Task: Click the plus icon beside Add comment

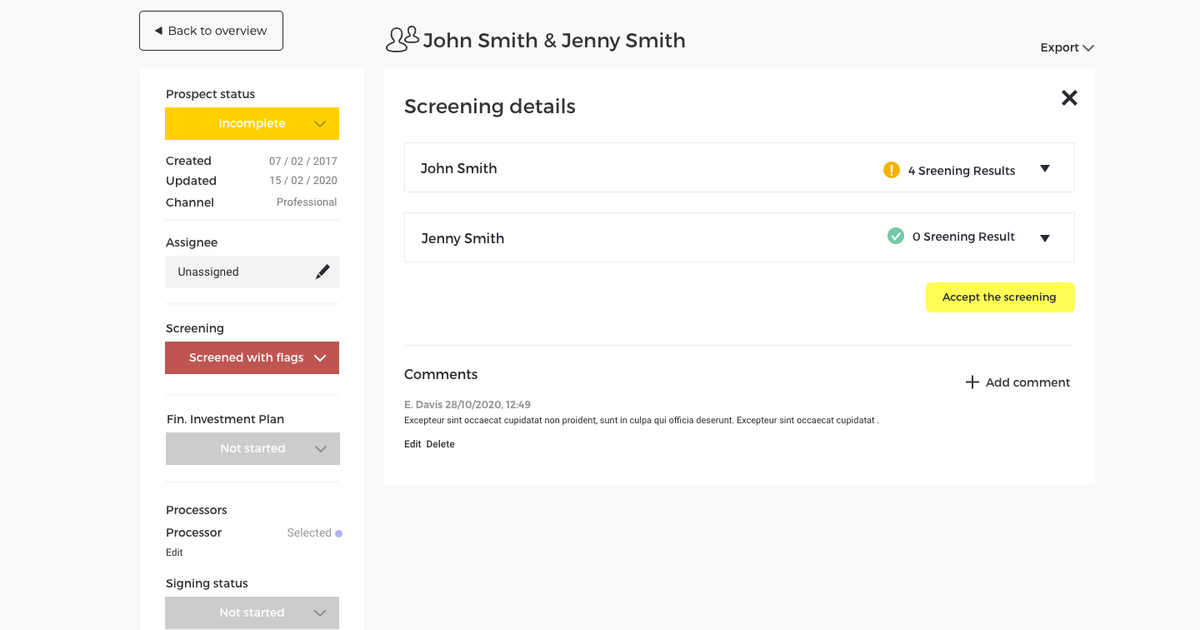Action: click(972, 382)
